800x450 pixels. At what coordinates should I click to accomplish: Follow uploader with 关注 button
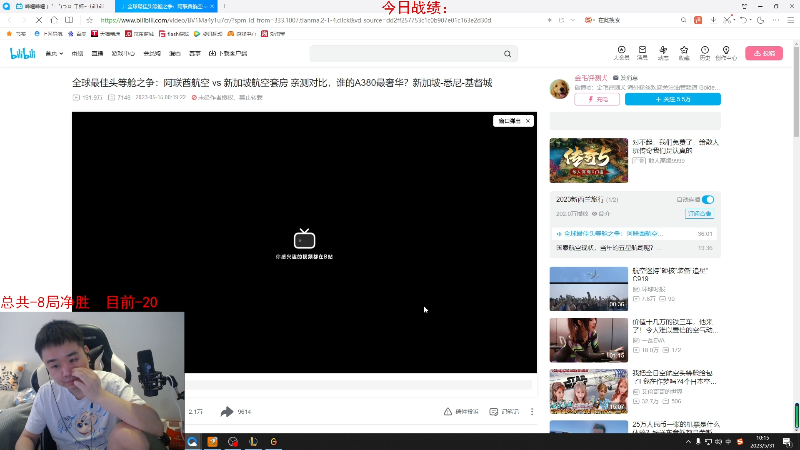pos(672,99)
